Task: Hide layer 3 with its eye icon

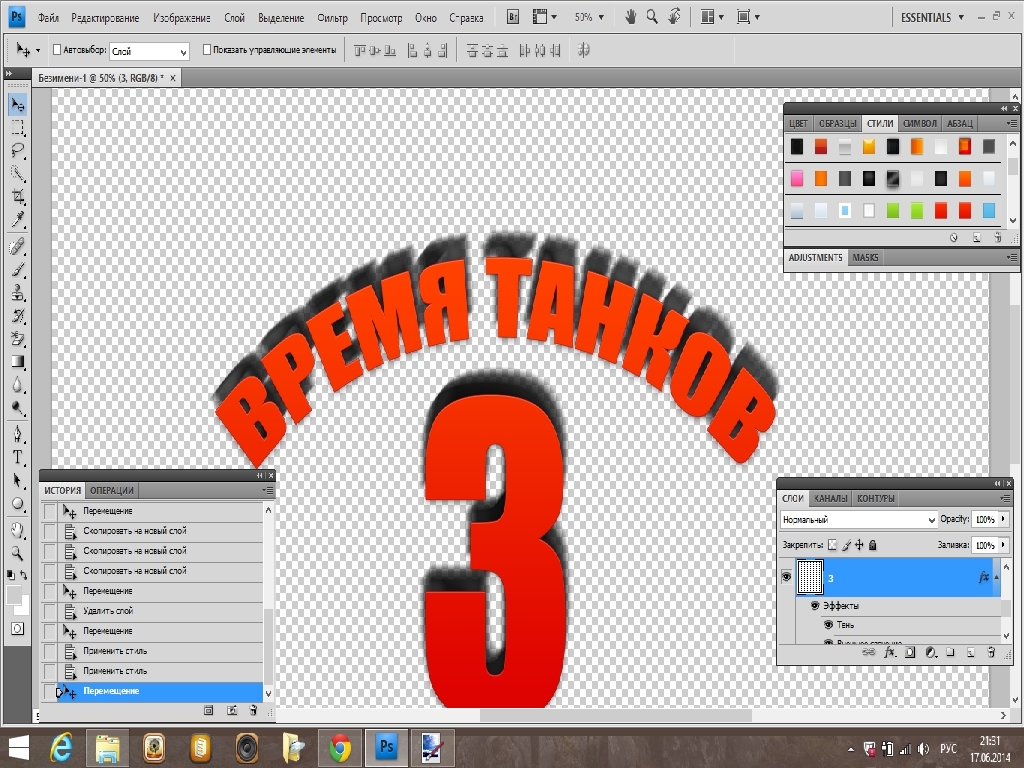Action: pos(786,577)
